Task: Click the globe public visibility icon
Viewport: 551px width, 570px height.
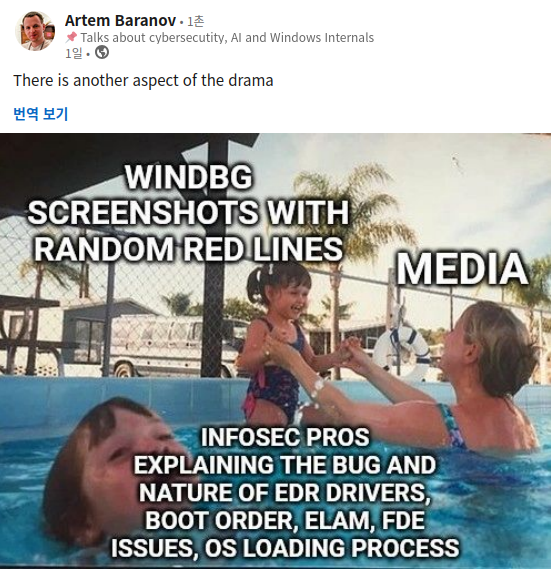Action: 102,53
